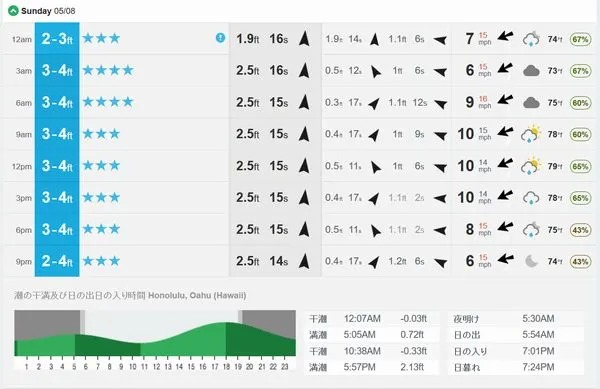Click the grey cloud icon at 3am
Image resolution: width=600 pixels, height=389 pixels.
pos(531,71)
